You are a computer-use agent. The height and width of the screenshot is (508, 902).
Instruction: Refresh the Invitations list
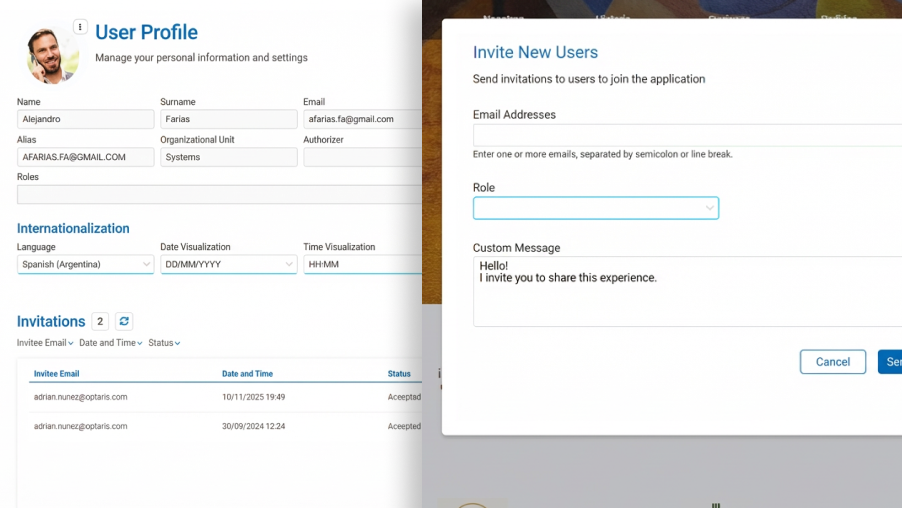click(x=124, y=321)
